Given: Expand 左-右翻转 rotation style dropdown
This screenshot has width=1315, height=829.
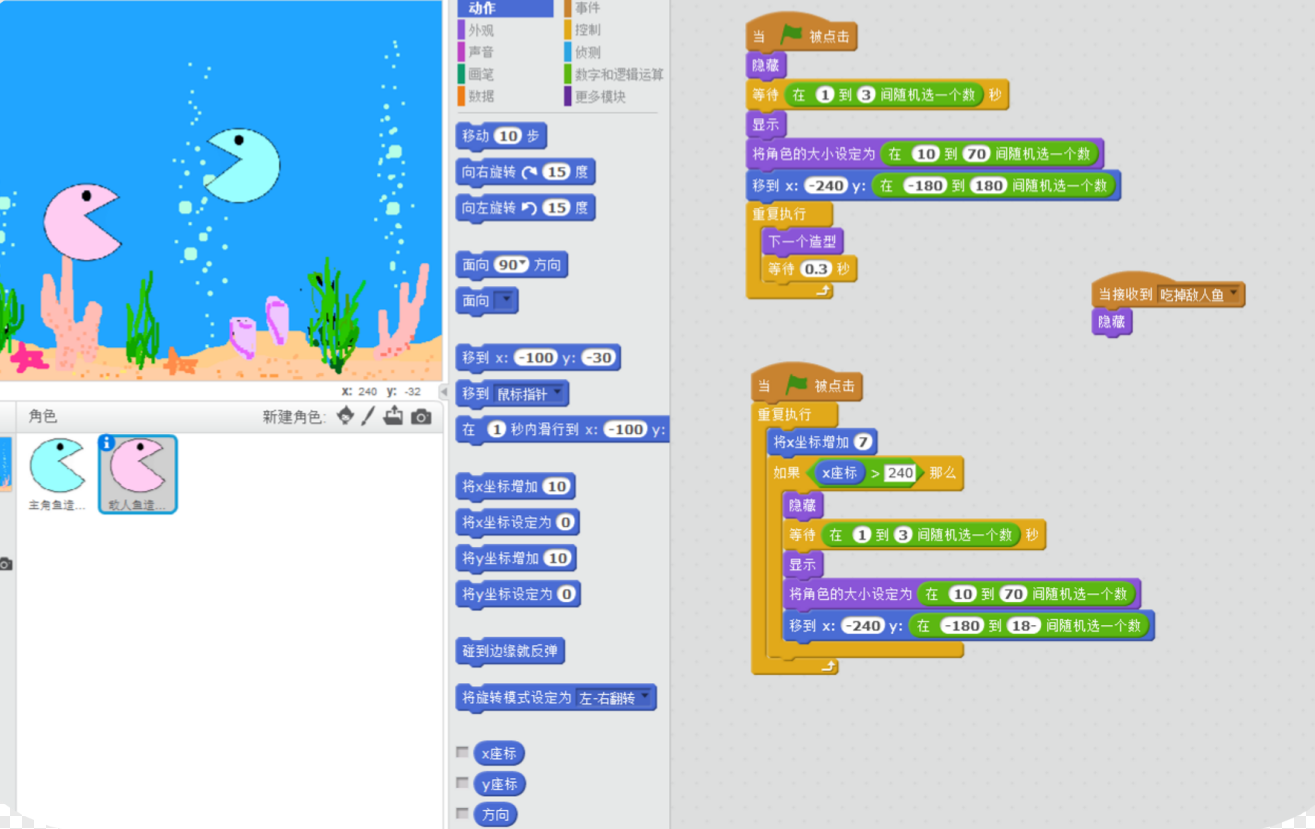Looking at the screenshot, I should point(645,697).
